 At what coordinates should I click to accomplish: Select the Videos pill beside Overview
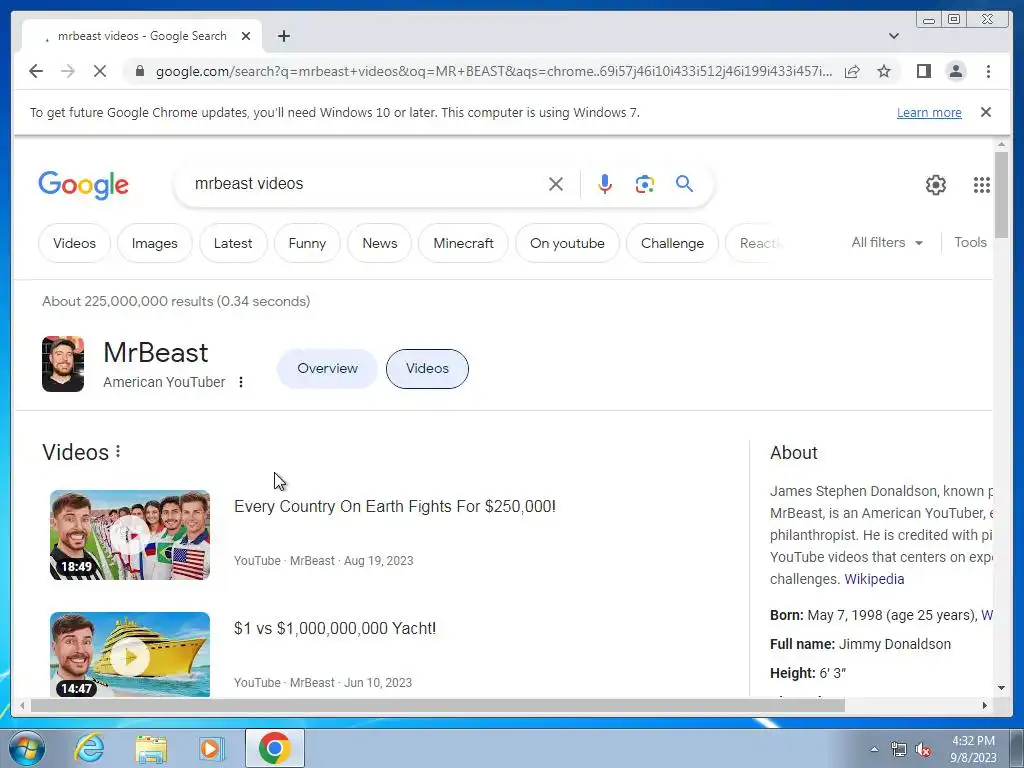pos(427,368)
